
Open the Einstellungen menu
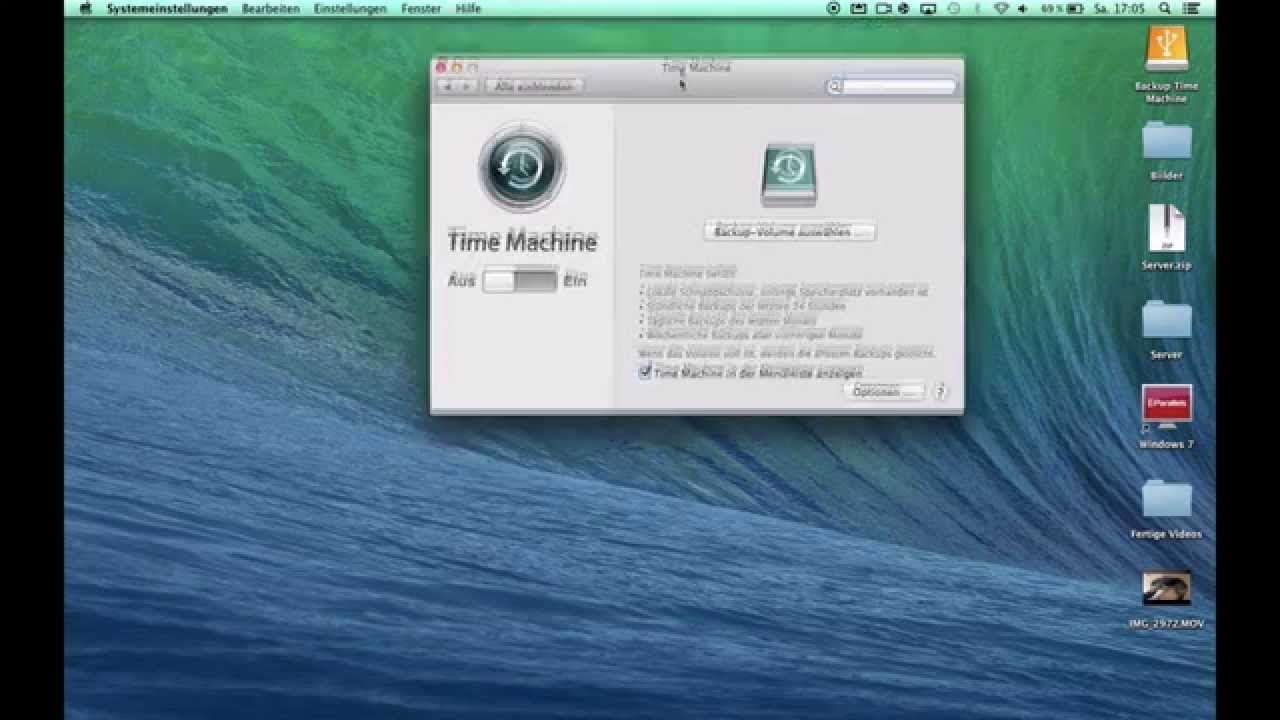350,8
